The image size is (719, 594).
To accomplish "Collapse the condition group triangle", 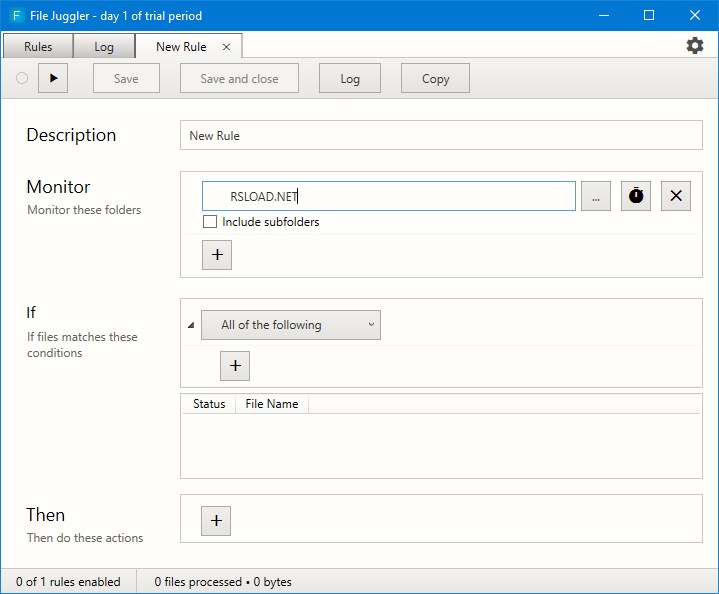I will (x=191, y=325).
